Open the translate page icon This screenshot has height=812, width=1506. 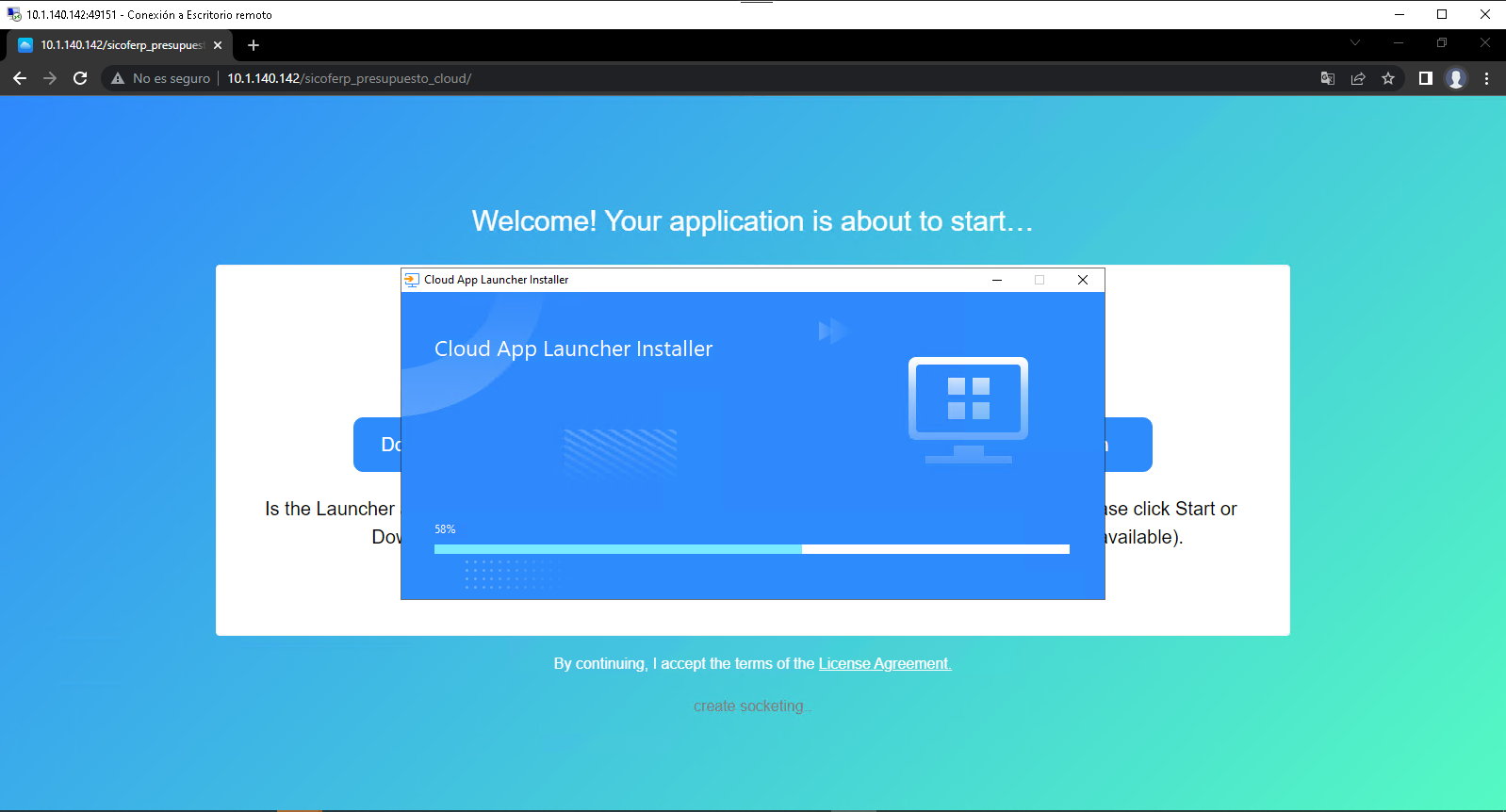coord(1328,78)
